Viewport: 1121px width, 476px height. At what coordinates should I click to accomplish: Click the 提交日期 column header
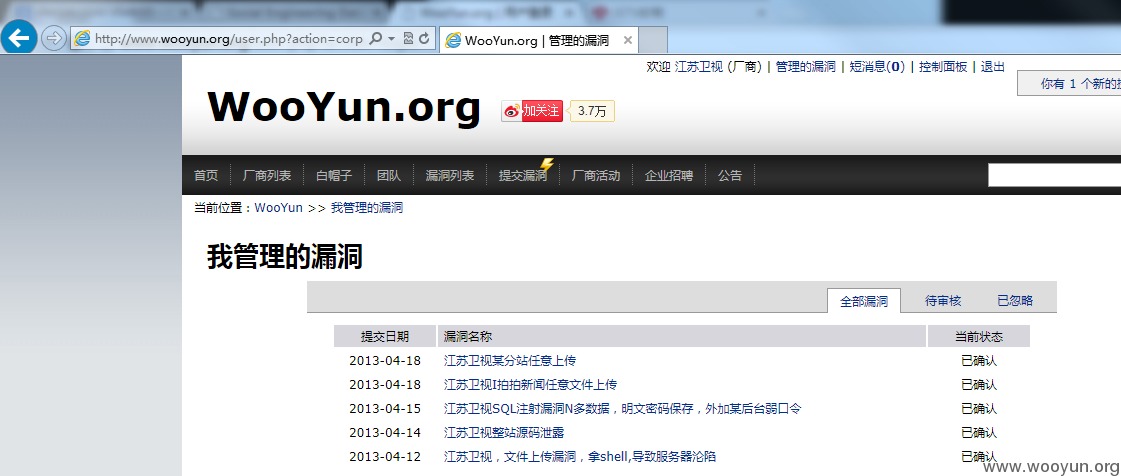[x=385, y=336]
